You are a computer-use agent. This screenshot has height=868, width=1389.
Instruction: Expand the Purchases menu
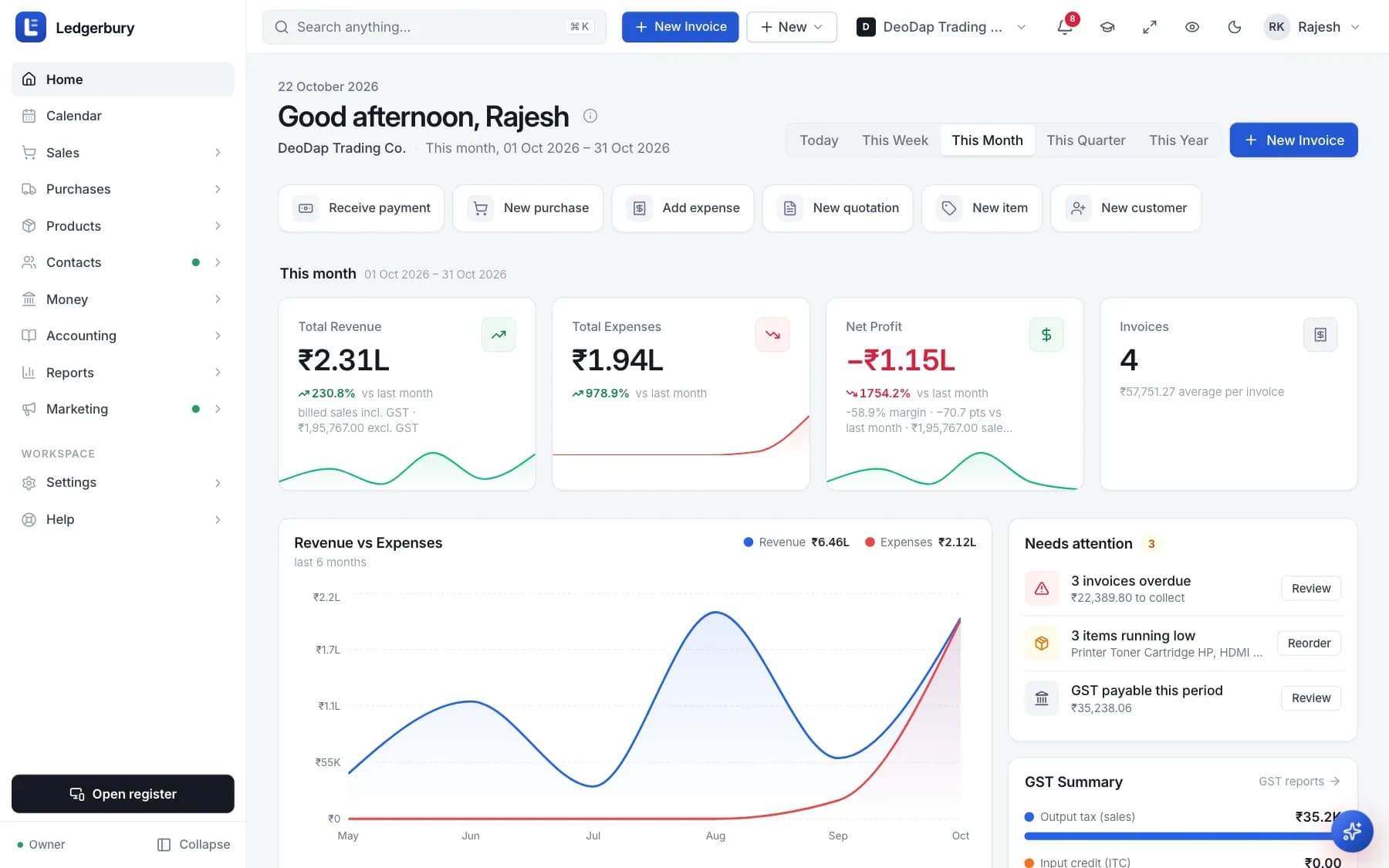(123, 189)
